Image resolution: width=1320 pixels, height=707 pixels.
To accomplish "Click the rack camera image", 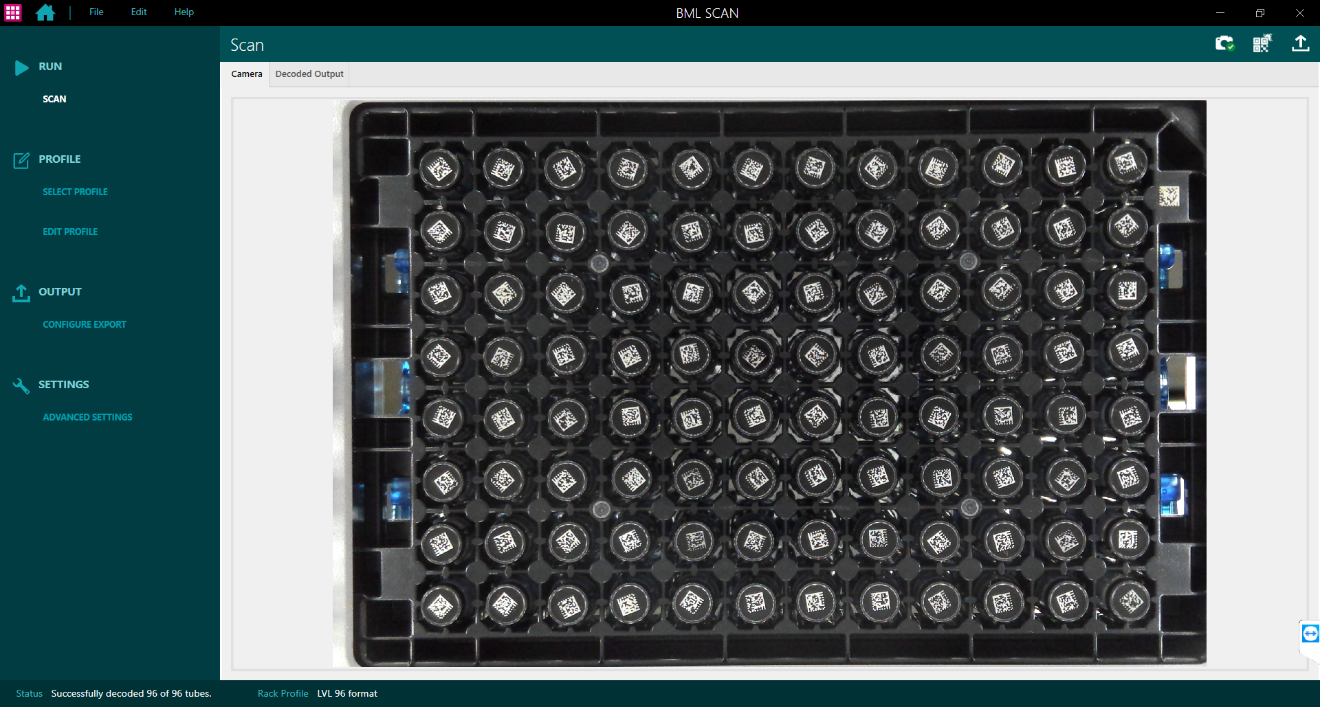I will point(769,383).
